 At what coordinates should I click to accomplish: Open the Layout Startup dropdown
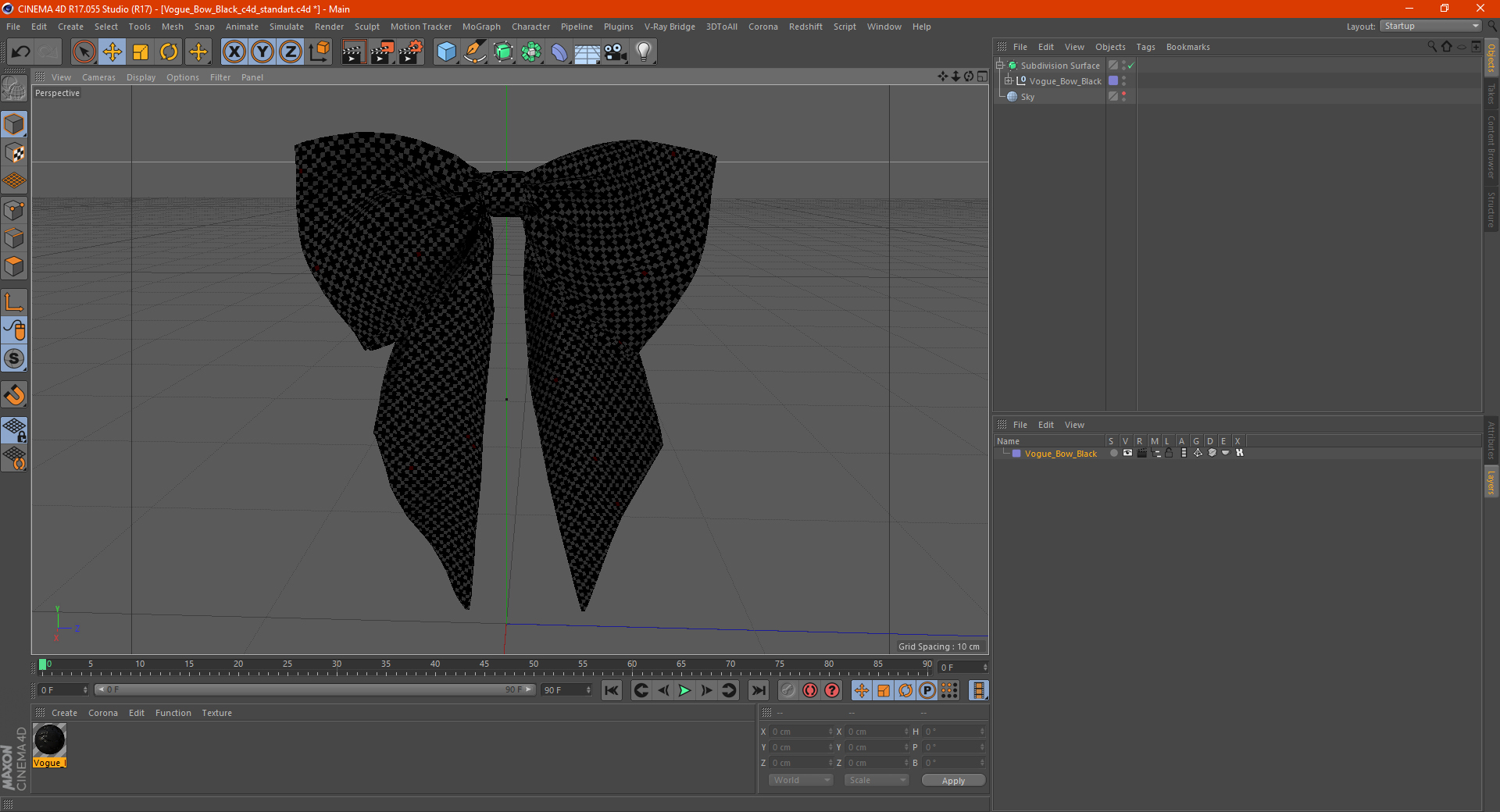coord(1431,26)
